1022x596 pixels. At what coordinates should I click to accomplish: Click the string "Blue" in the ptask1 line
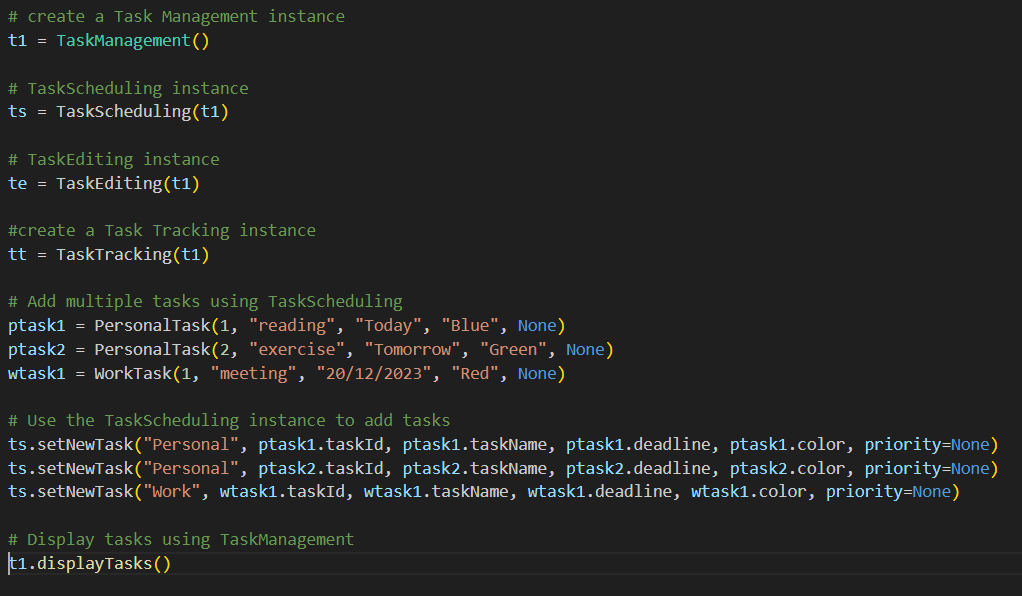pos(470,325)
